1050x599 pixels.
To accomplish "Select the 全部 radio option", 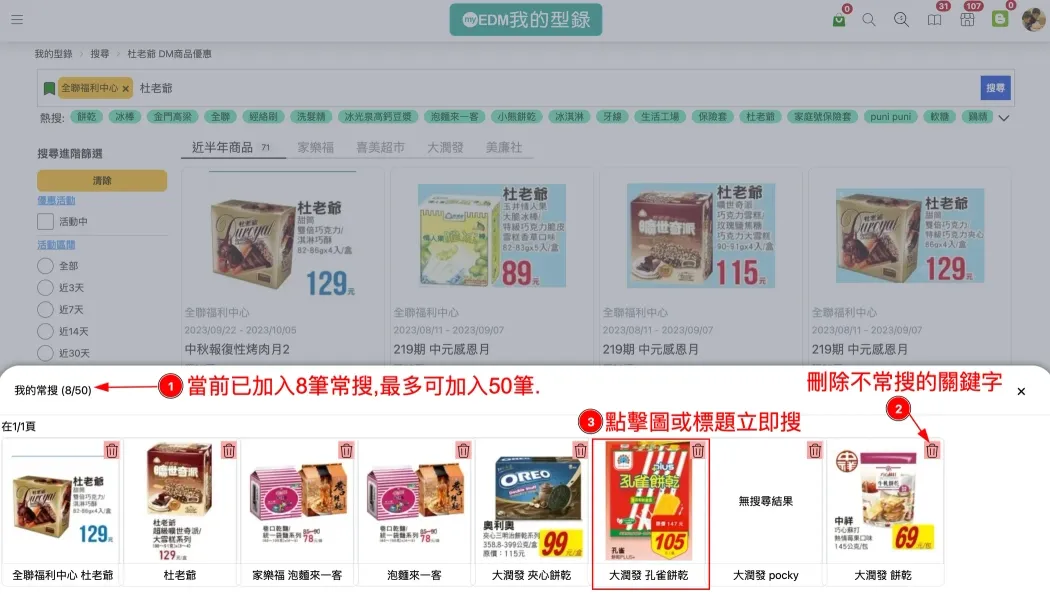I will (x=46, y=266).
